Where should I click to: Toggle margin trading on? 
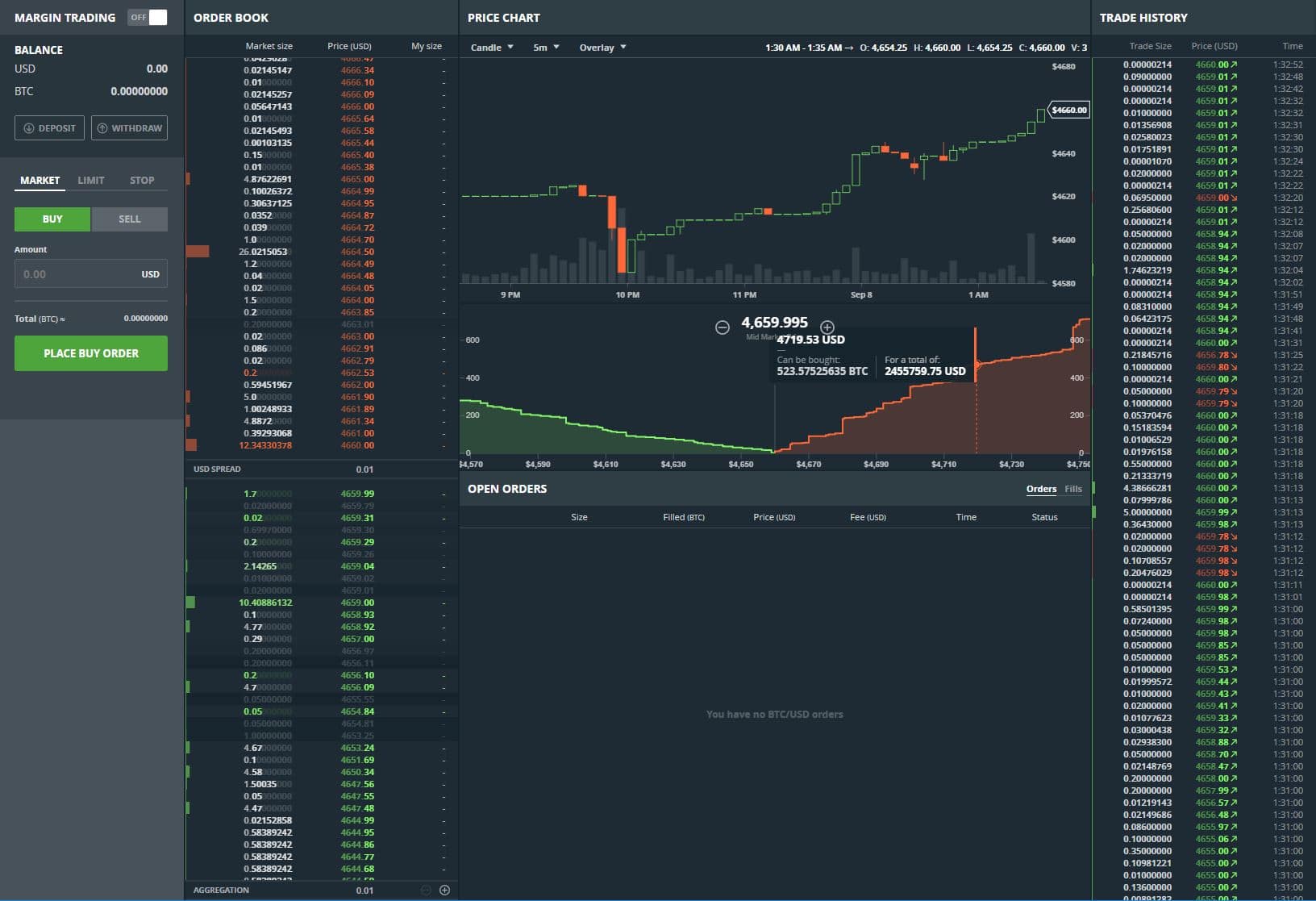point(148,16)
